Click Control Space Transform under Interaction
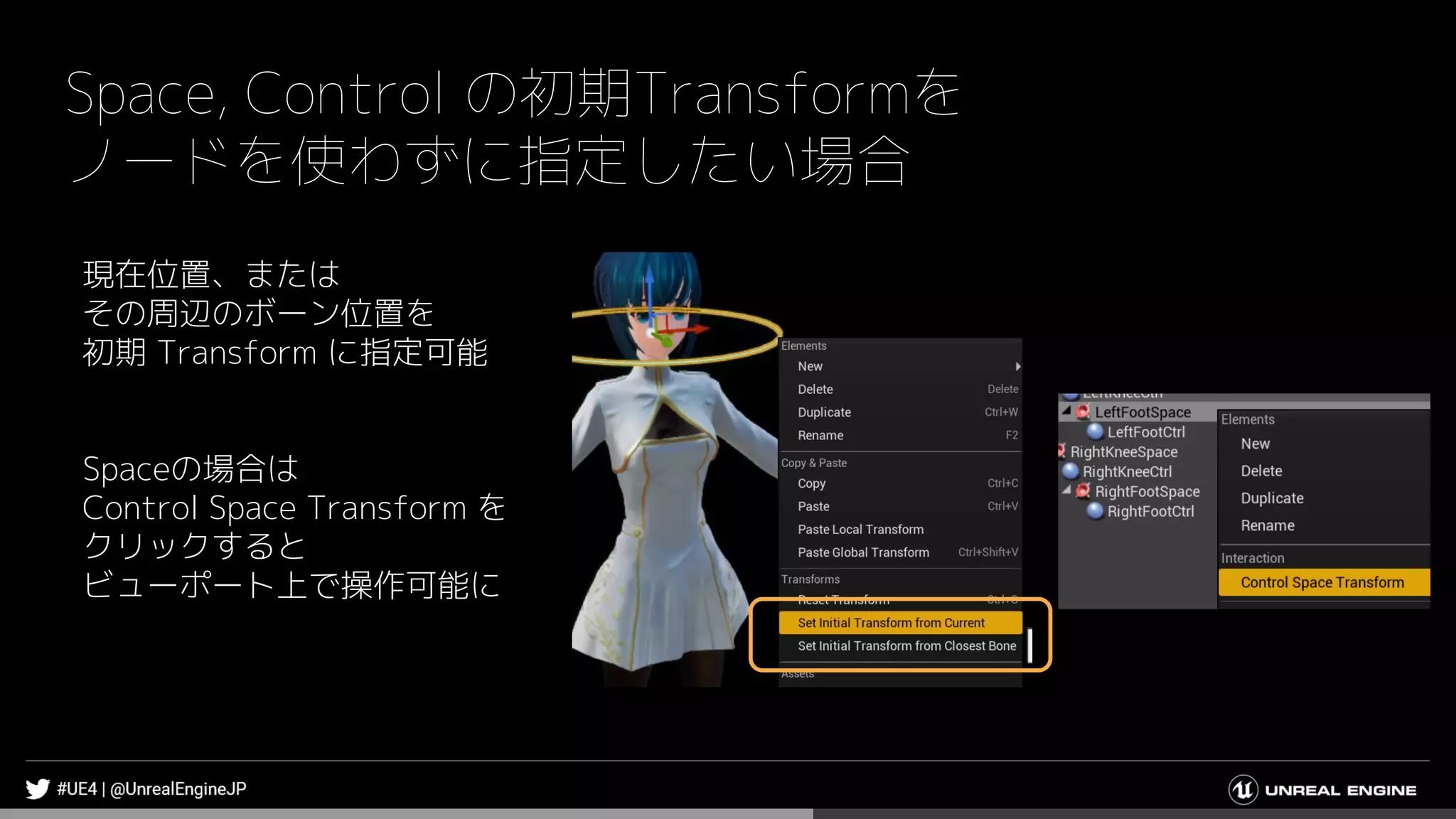The image size is (1456, 819). point(1324,582)
